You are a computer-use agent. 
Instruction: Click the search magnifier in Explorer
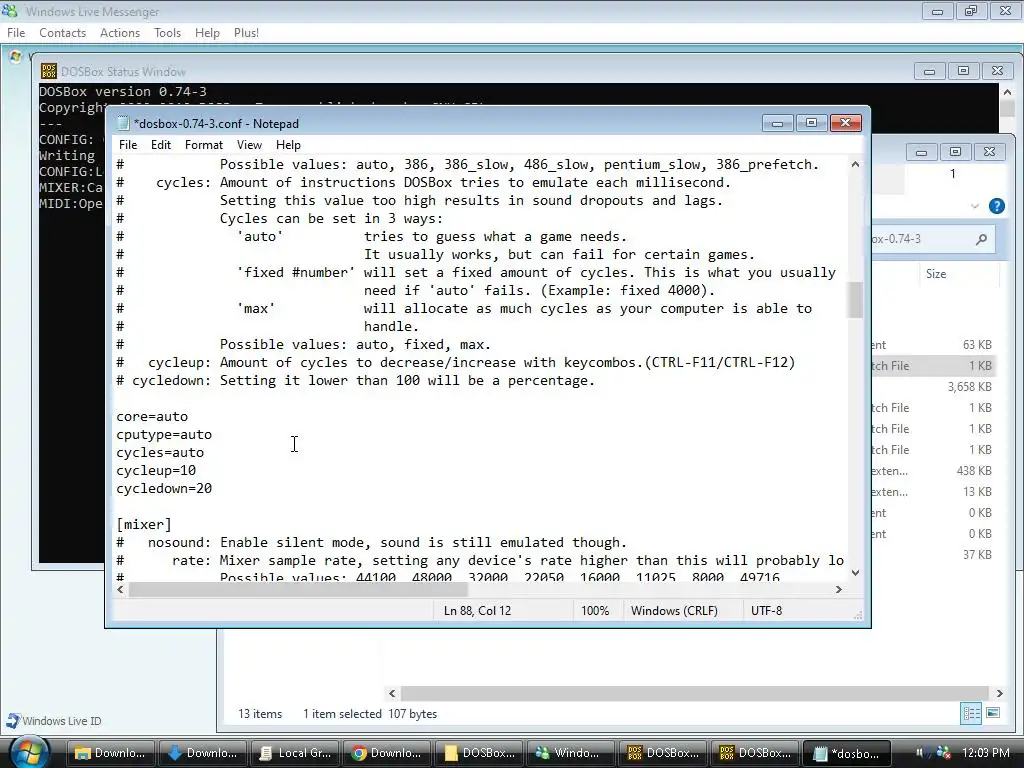[981, 239]
